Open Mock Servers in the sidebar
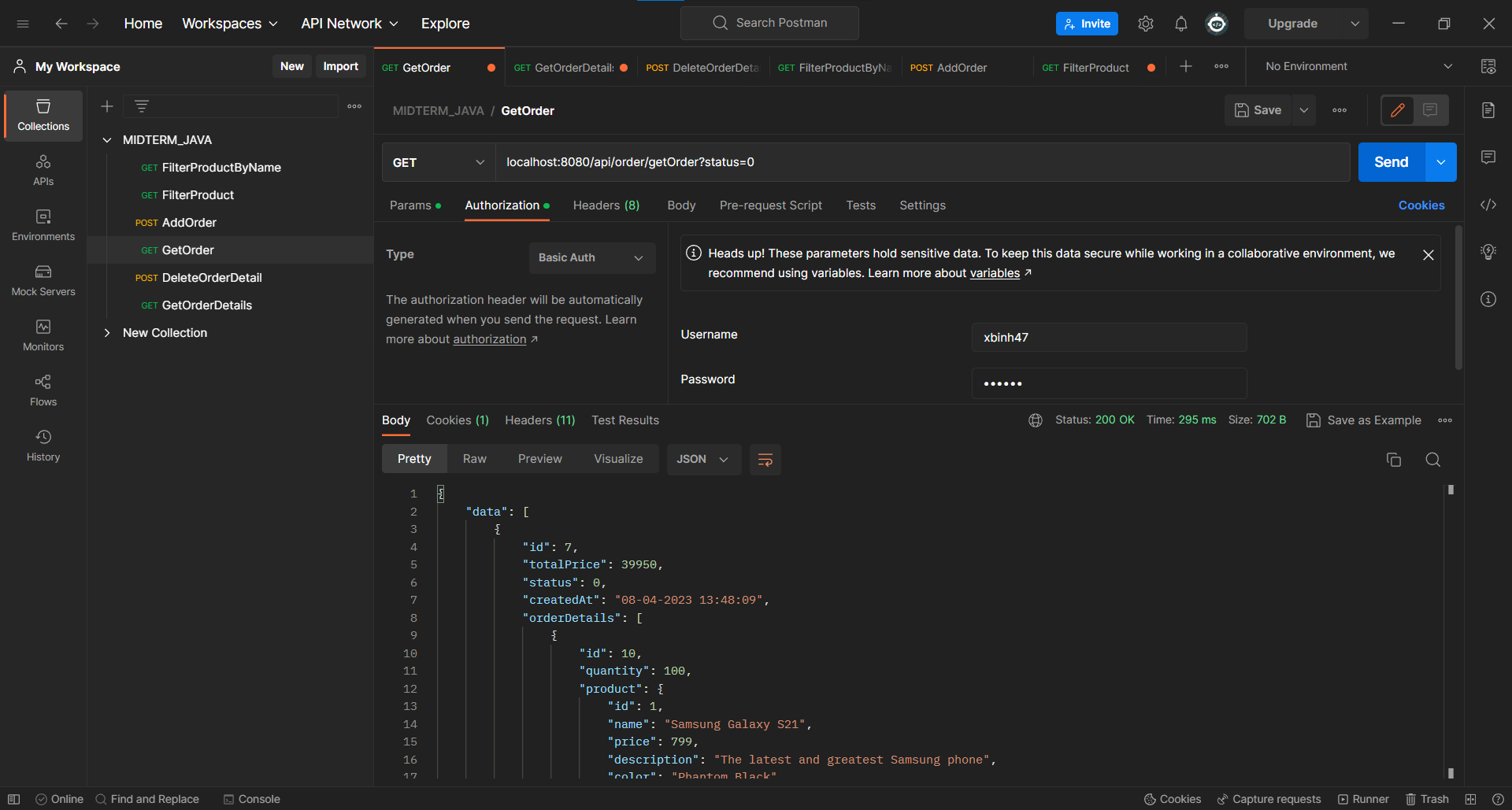1512x810 pixels. (x=43, y=281)
